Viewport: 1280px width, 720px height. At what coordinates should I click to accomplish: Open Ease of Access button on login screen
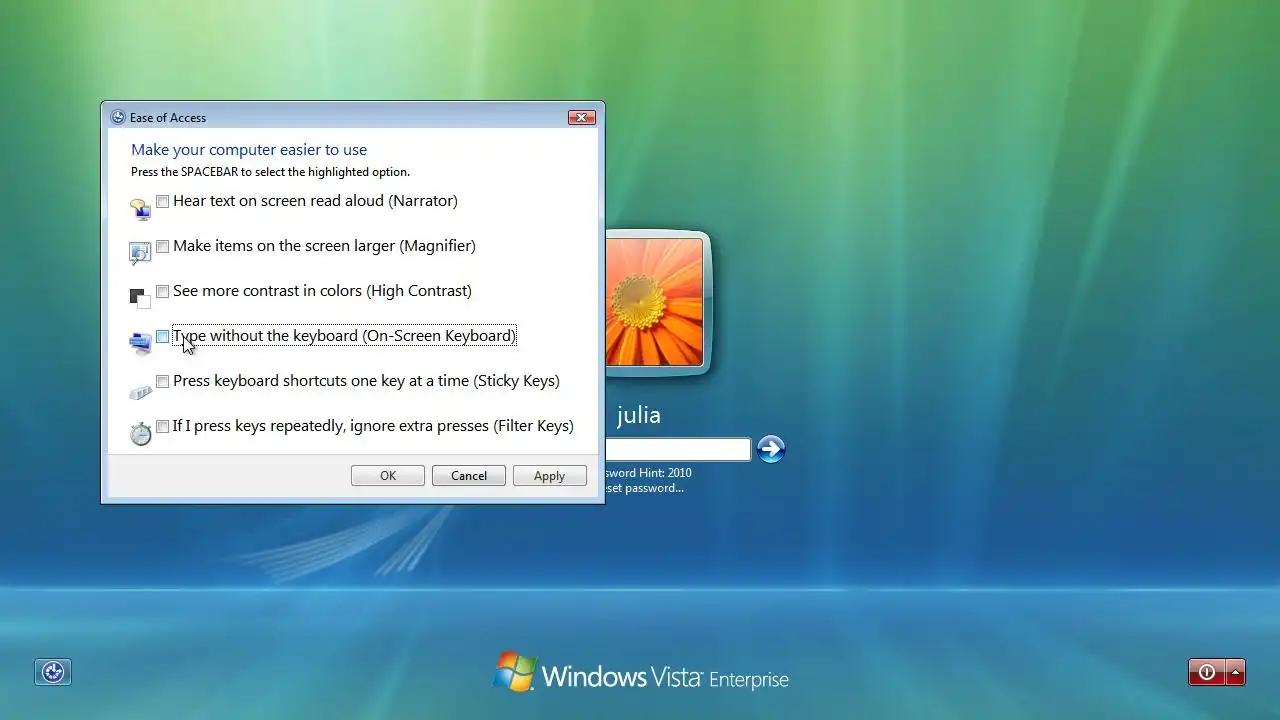53,672
